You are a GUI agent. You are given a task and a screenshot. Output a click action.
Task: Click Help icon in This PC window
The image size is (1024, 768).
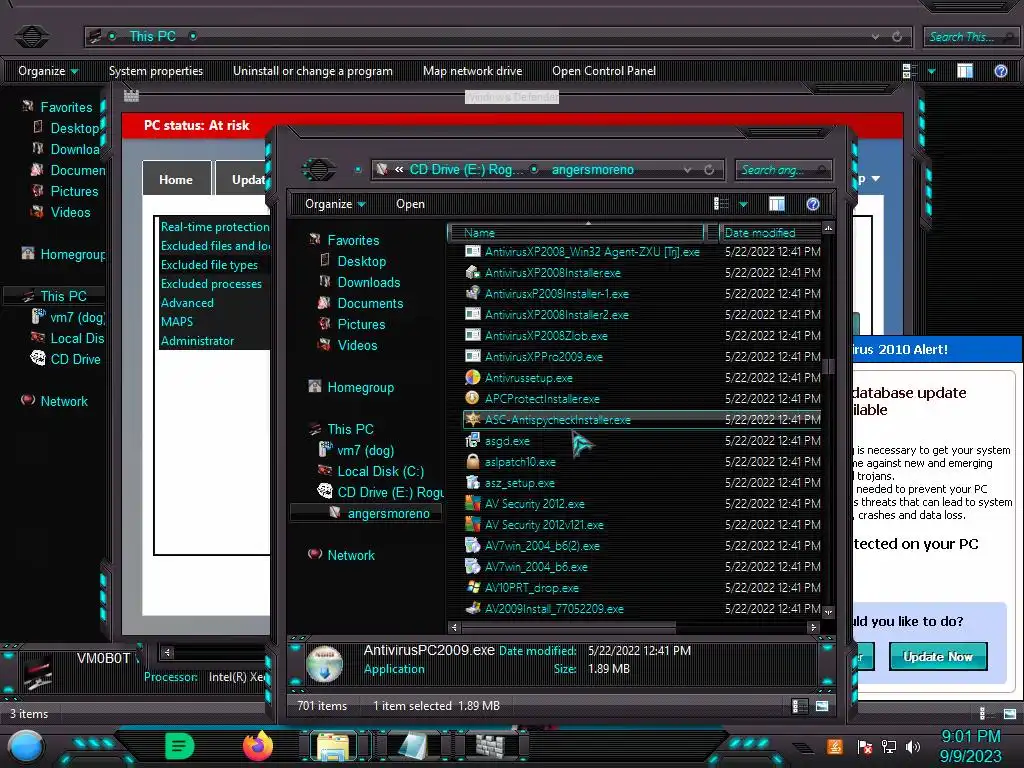point(1000,71)
